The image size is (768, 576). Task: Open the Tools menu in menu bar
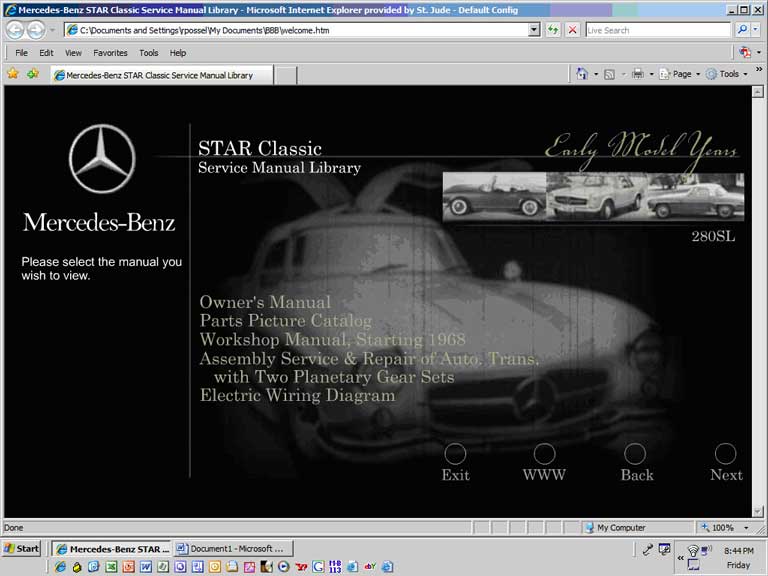coord(148,53)
